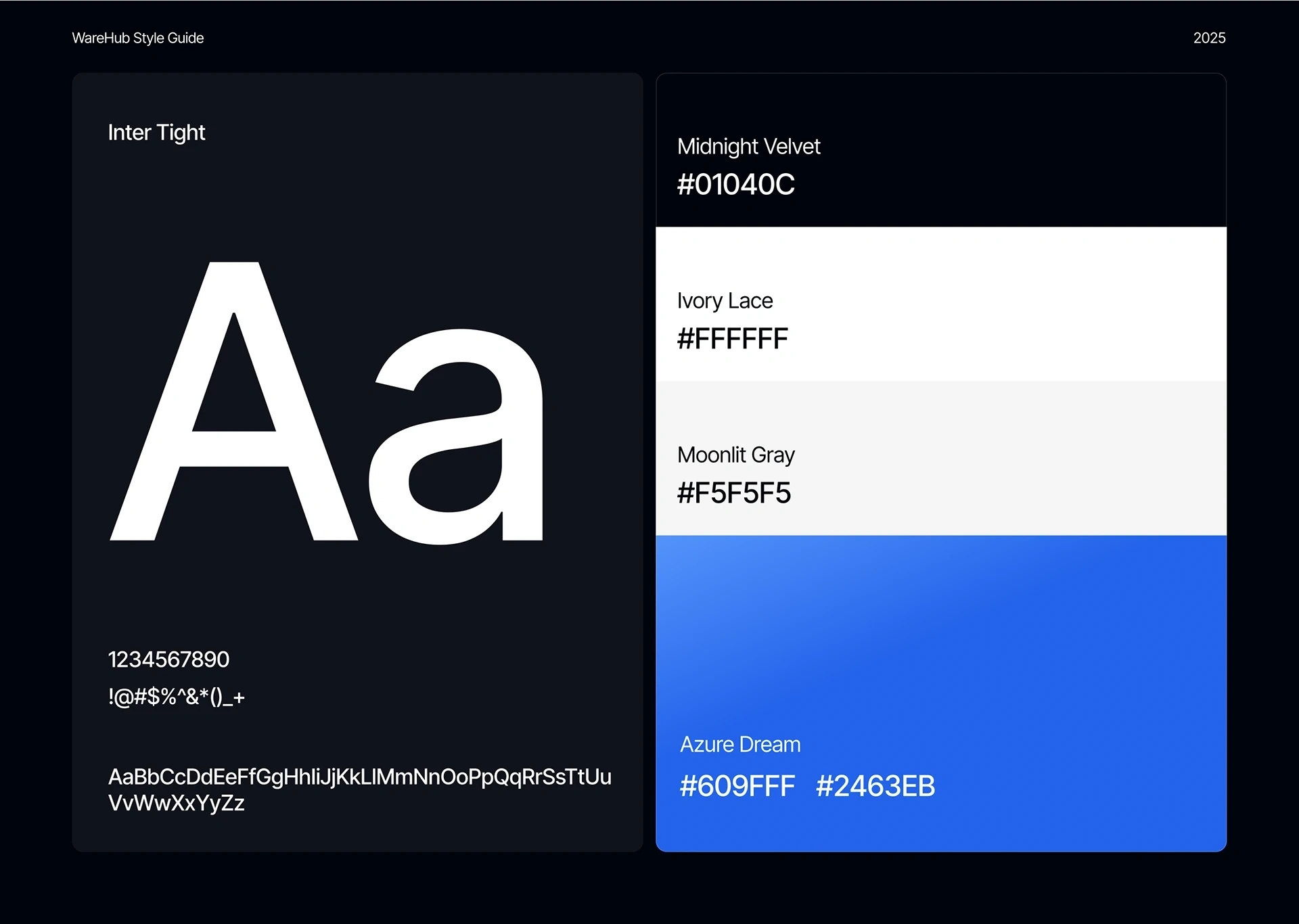Viewport: 1299px width, 924px height.
Task: Click the WareHub Style Guide title
Action: (137, 38)
